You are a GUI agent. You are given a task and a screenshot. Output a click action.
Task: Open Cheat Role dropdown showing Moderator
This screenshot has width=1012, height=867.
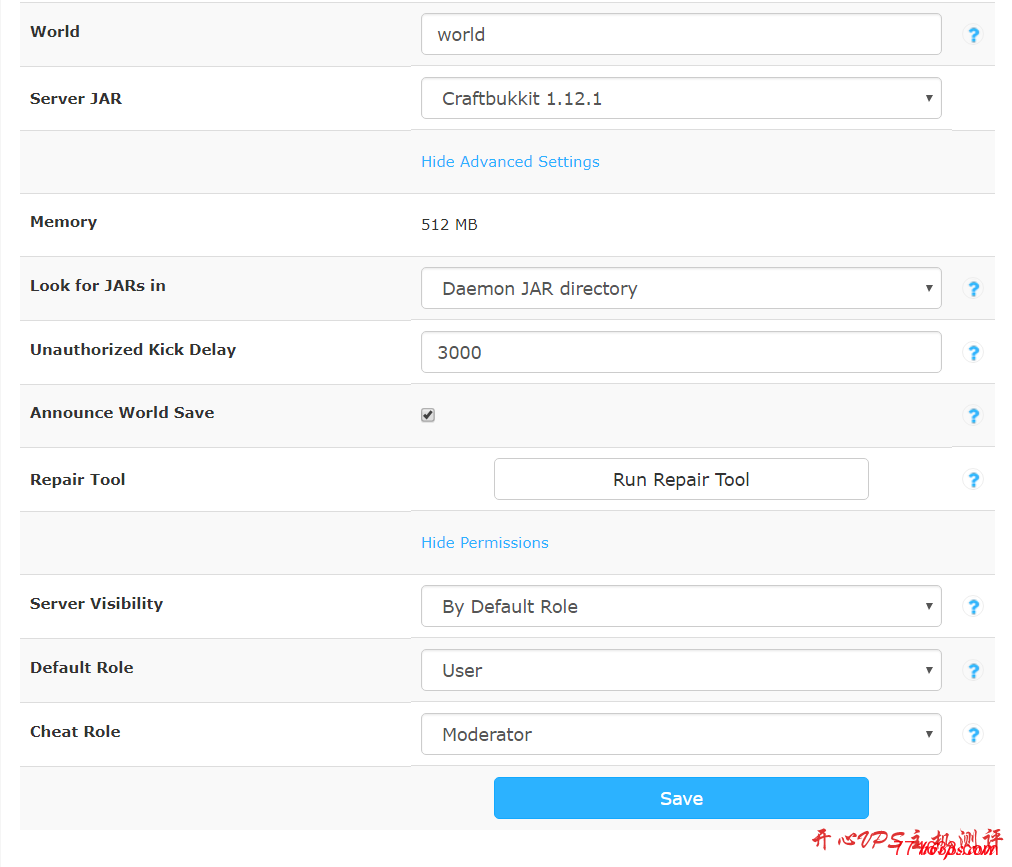680,735
